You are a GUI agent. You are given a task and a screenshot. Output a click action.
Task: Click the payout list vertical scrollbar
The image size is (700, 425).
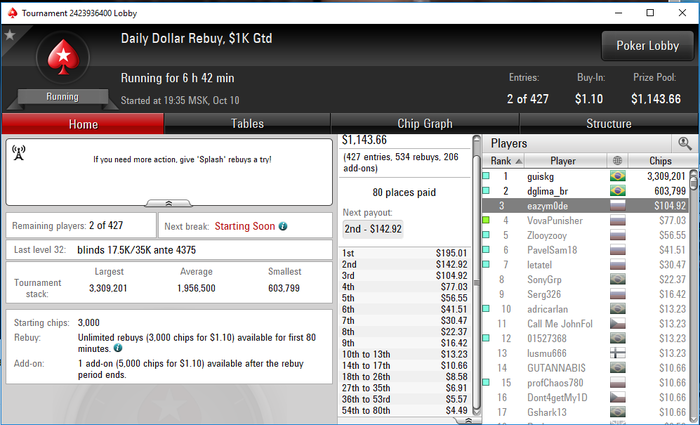coord(476,275)
